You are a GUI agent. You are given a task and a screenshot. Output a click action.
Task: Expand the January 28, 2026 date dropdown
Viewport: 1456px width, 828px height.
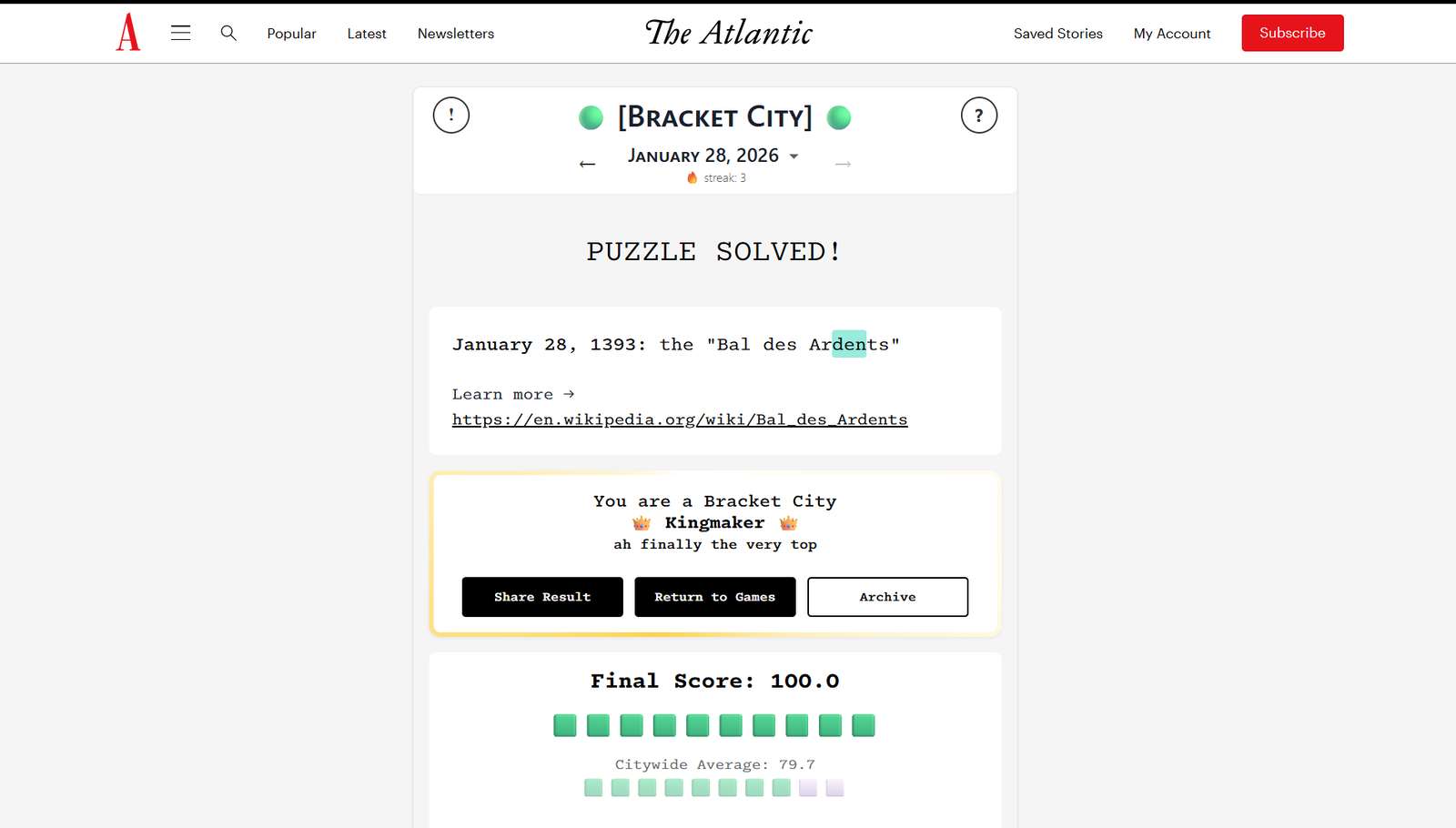(794, 157)
